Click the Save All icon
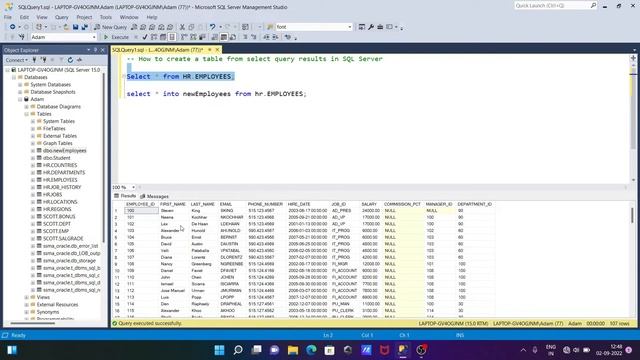 pos(84,27)
